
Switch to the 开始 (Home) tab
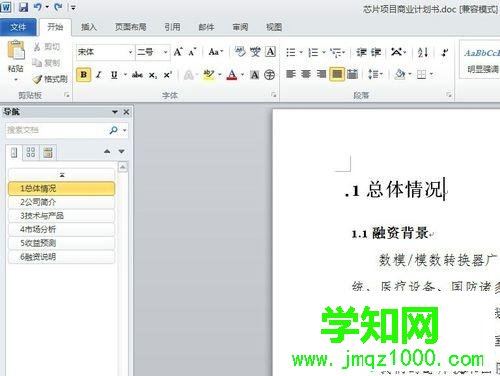[x=55, y=27]
